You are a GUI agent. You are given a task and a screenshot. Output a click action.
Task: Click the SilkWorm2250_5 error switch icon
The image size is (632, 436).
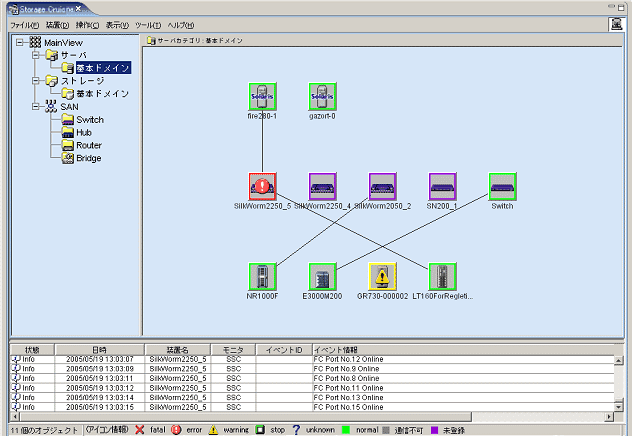(x=262, y=187)
